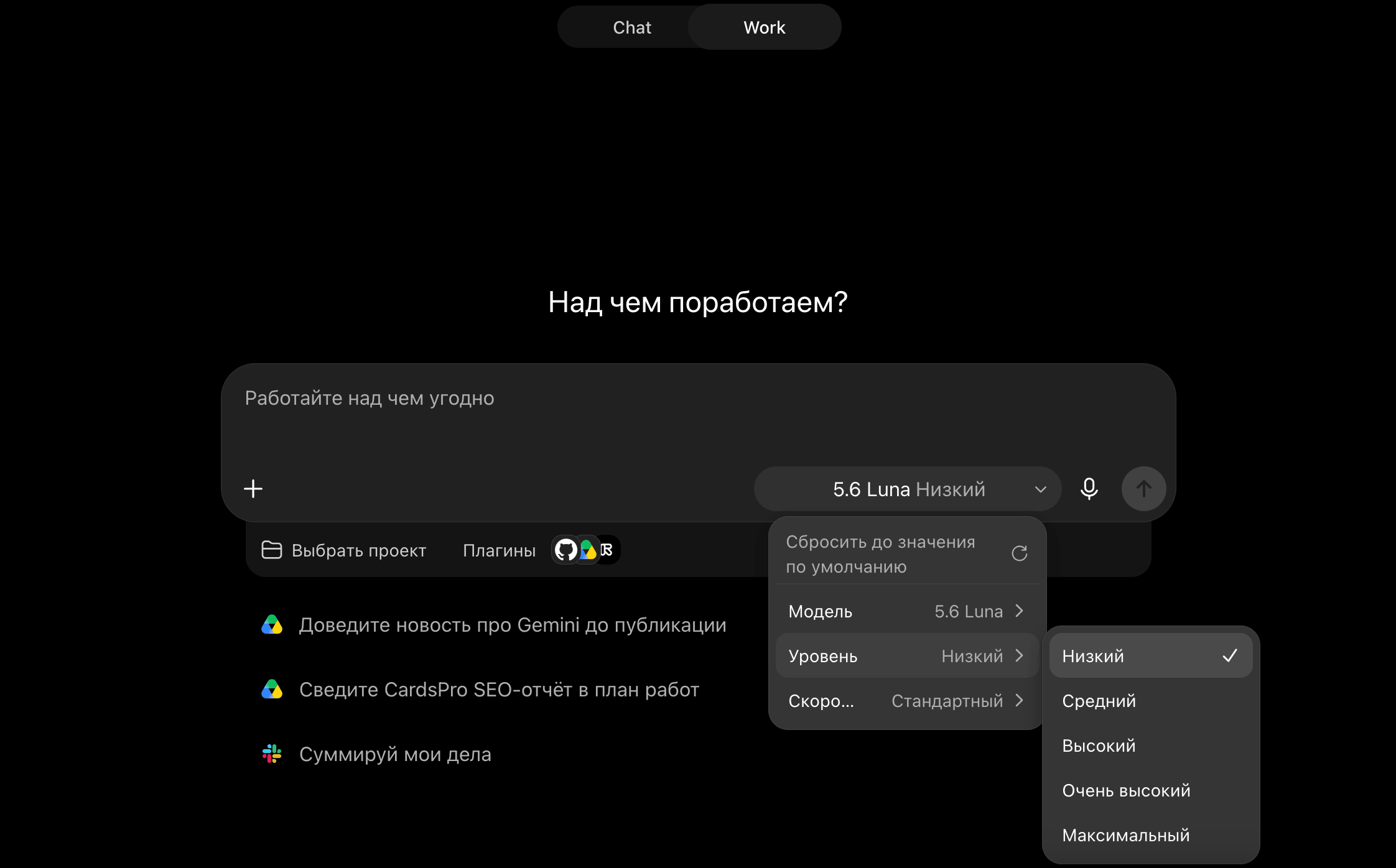Switch to the Chat tab

click(x=631, y=27)
